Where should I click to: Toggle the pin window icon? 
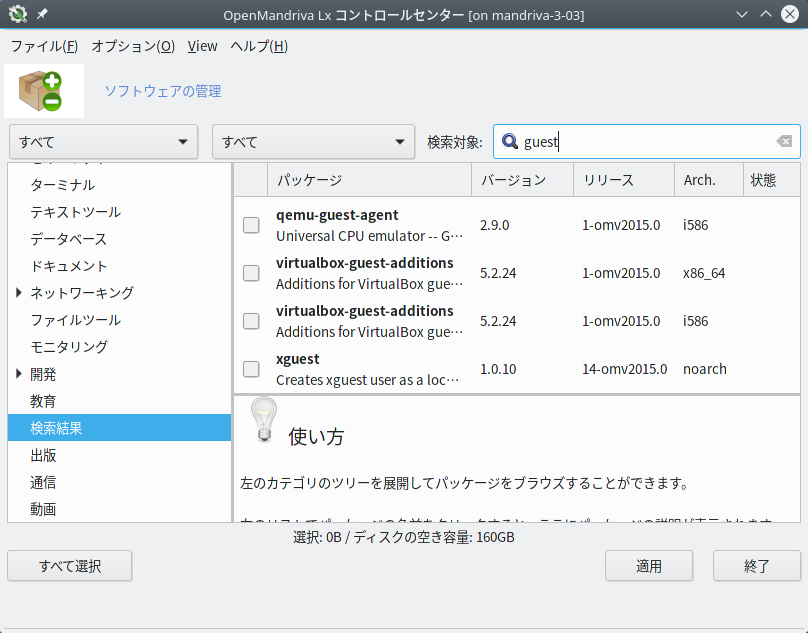(42, 14)
